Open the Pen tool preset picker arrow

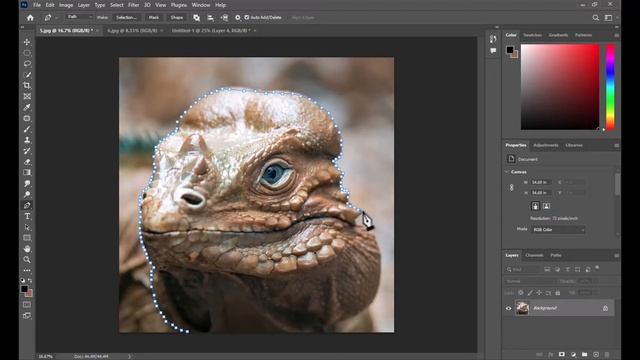pos(56,18)
